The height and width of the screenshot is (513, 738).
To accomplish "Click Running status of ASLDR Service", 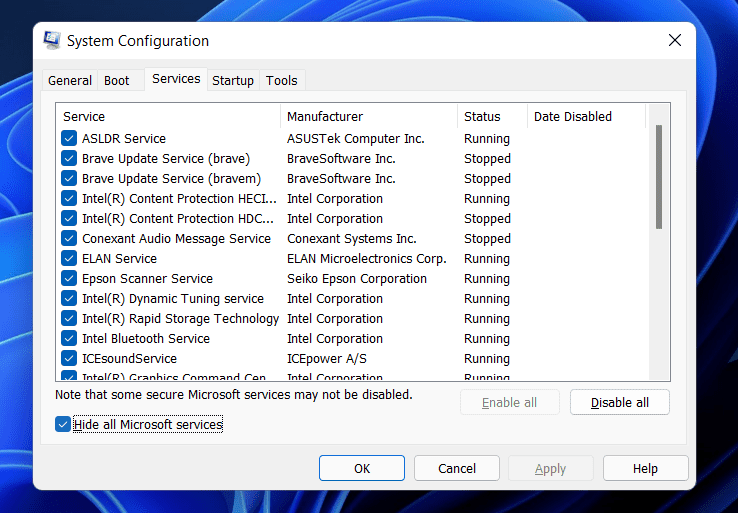I will pyautogui.click(x=487, y=138).
